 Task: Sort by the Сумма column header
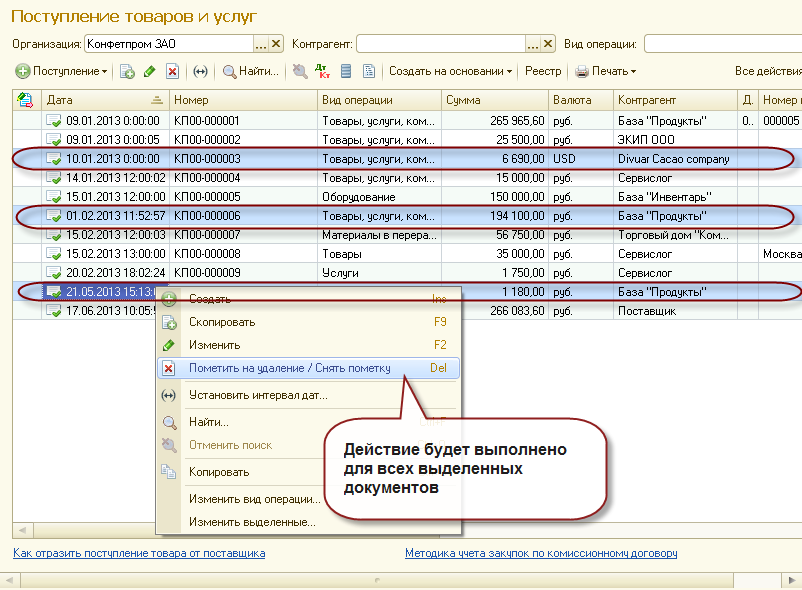(x=494, y=100)
